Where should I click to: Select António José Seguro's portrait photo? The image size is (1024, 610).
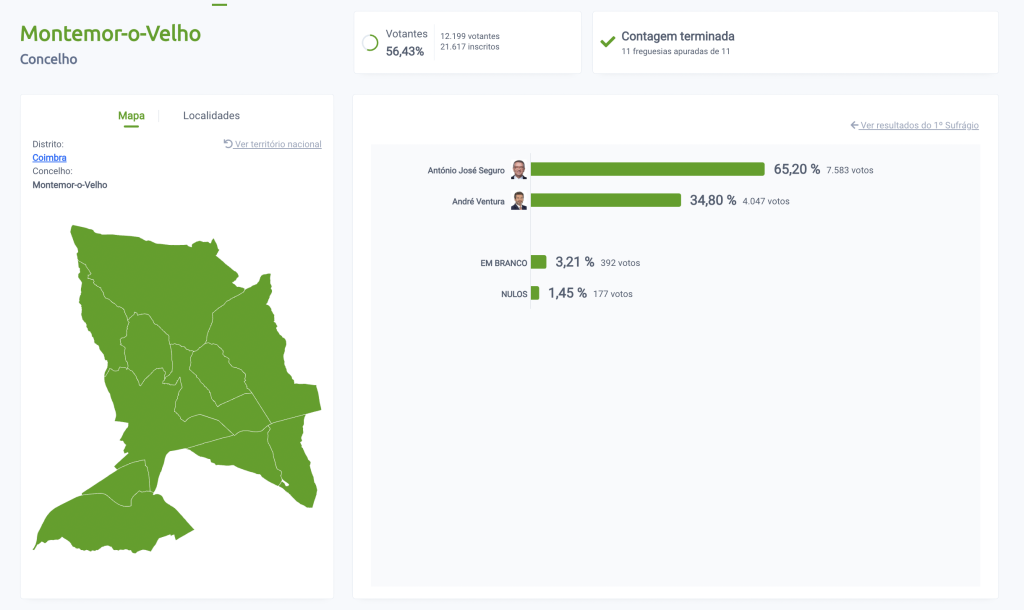point(518,170)
